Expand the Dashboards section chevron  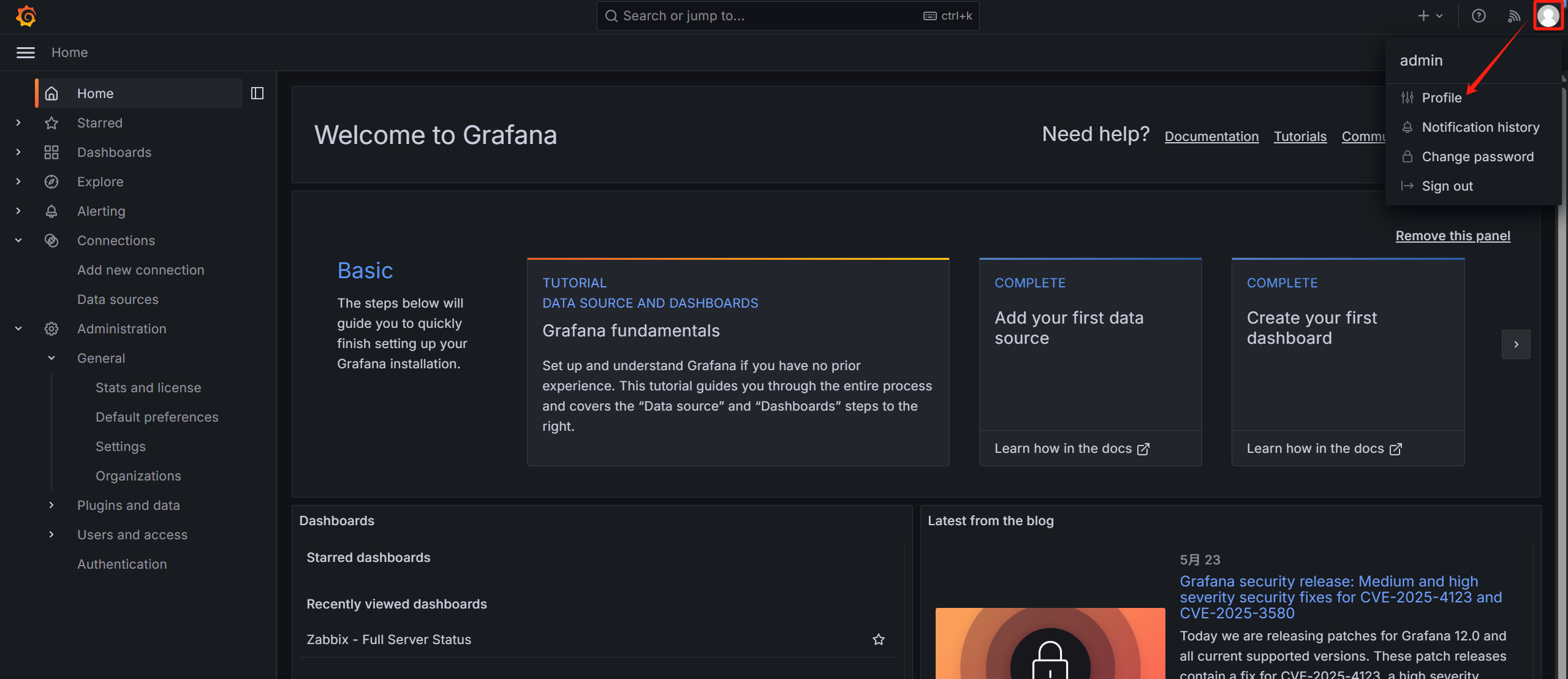tap(18, 152)
